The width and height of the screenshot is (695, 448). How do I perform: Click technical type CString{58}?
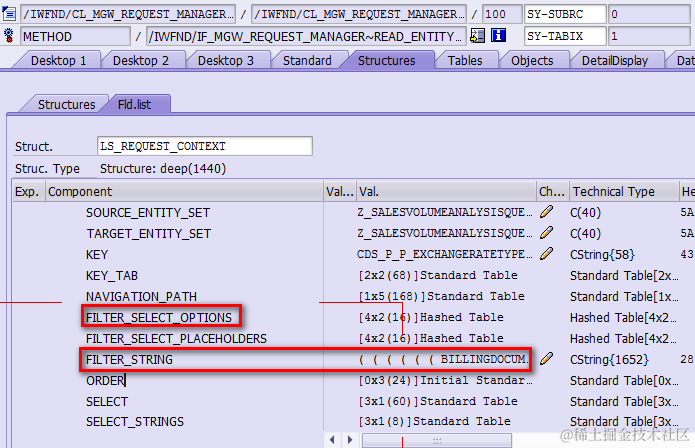click(x=602, y=255)
